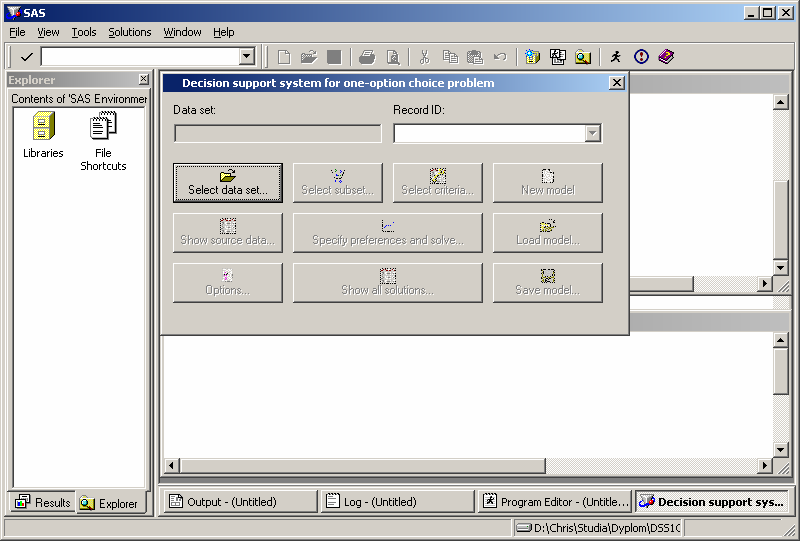Switch to the Results tab
Viewport: 800px width, 541px height.
click(43, 503)
